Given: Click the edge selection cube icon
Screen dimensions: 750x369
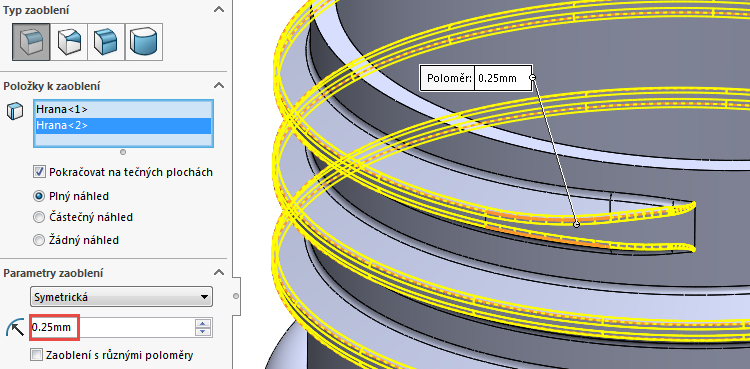Looking at the screenshot, I should [14, 111].
